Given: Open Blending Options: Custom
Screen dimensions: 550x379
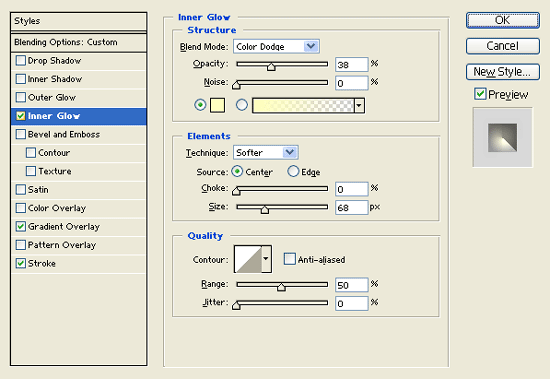Looking at the screenshot, I should click(79, 42).
